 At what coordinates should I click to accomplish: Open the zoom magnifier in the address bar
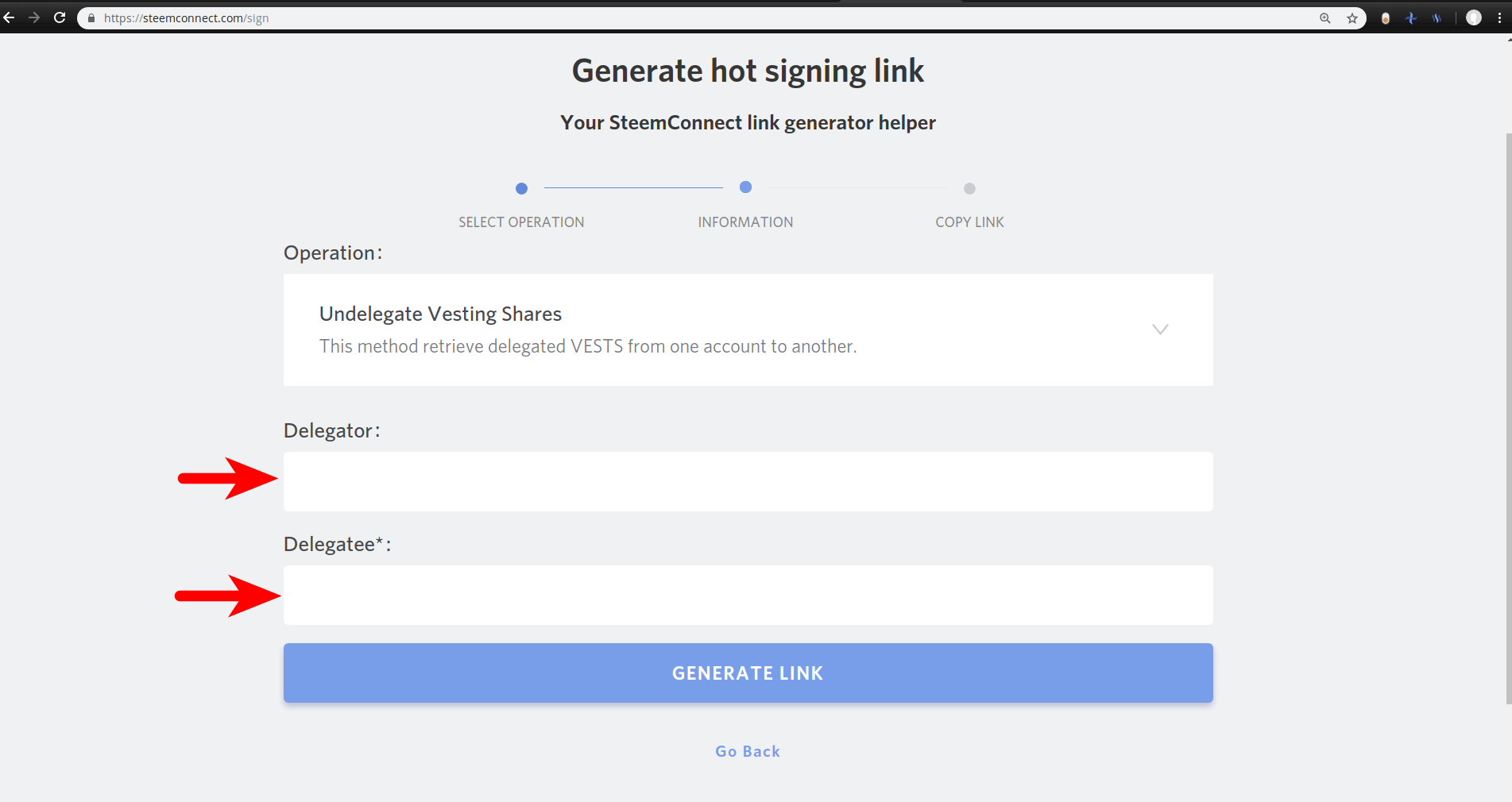coord(1324,18)
